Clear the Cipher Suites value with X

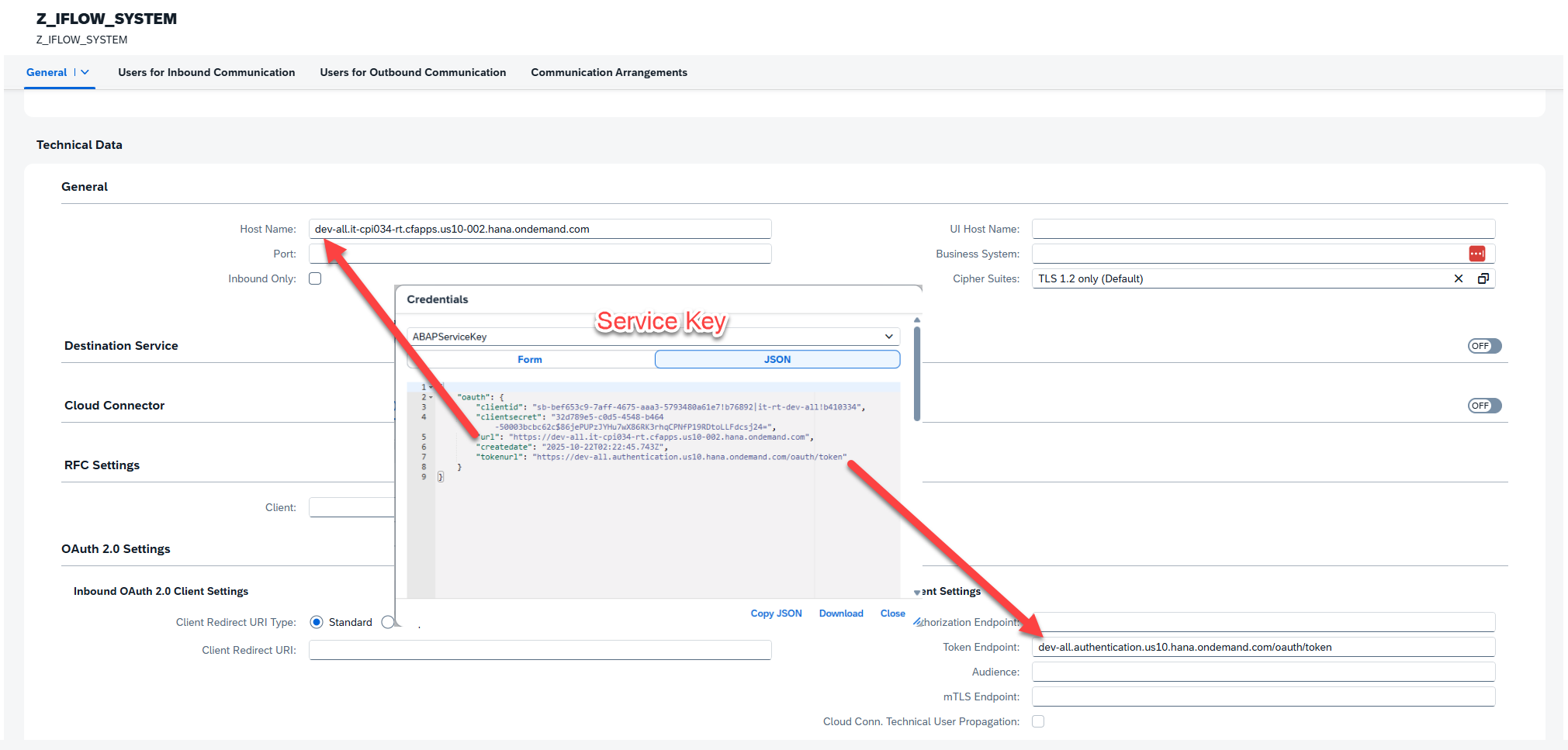point(1458,278)
